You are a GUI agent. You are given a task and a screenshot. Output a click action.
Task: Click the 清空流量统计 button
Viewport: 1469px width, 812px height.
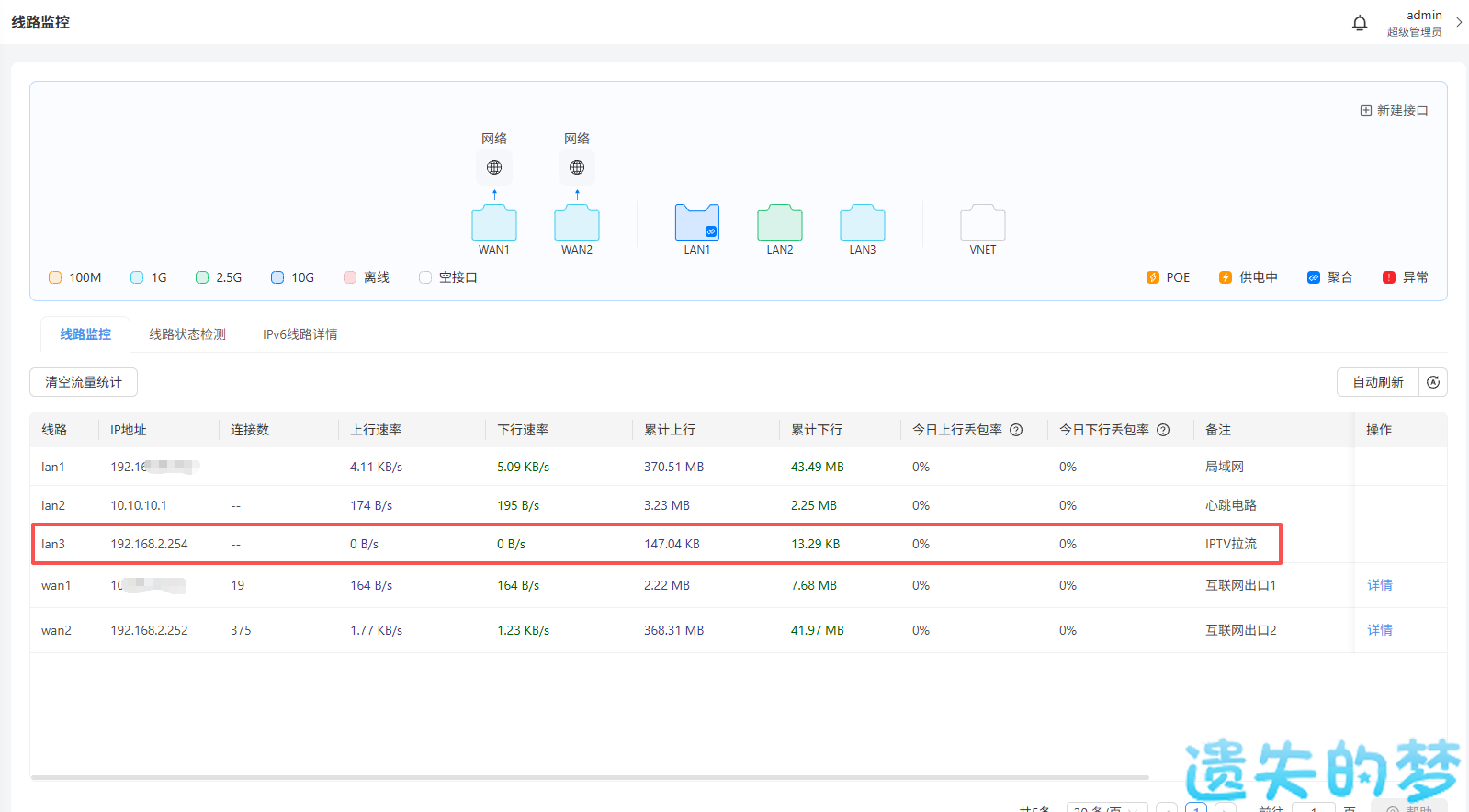(84, 382)
